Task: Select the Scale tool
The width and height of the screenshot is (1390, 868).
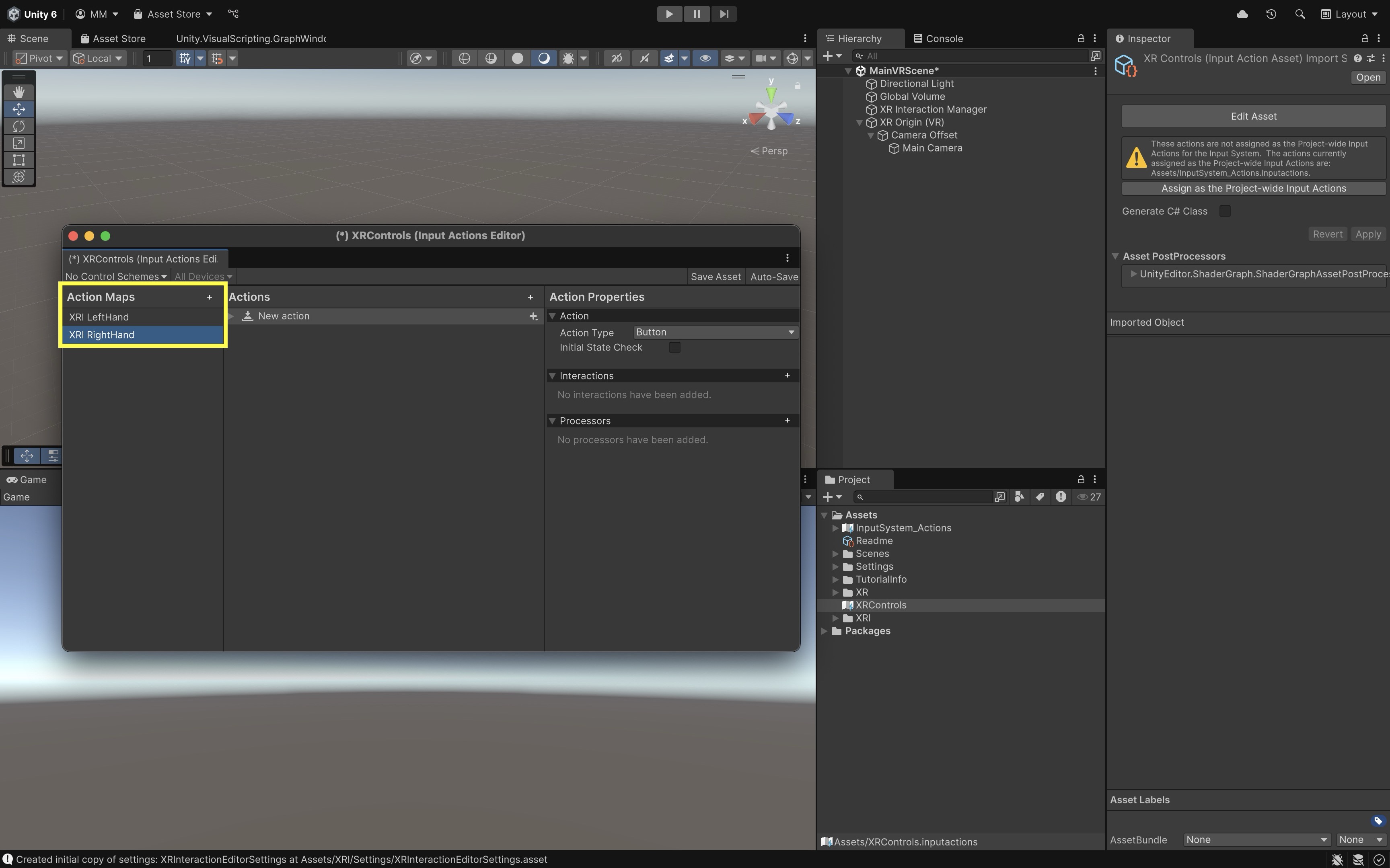Action: tap(19, 143)
